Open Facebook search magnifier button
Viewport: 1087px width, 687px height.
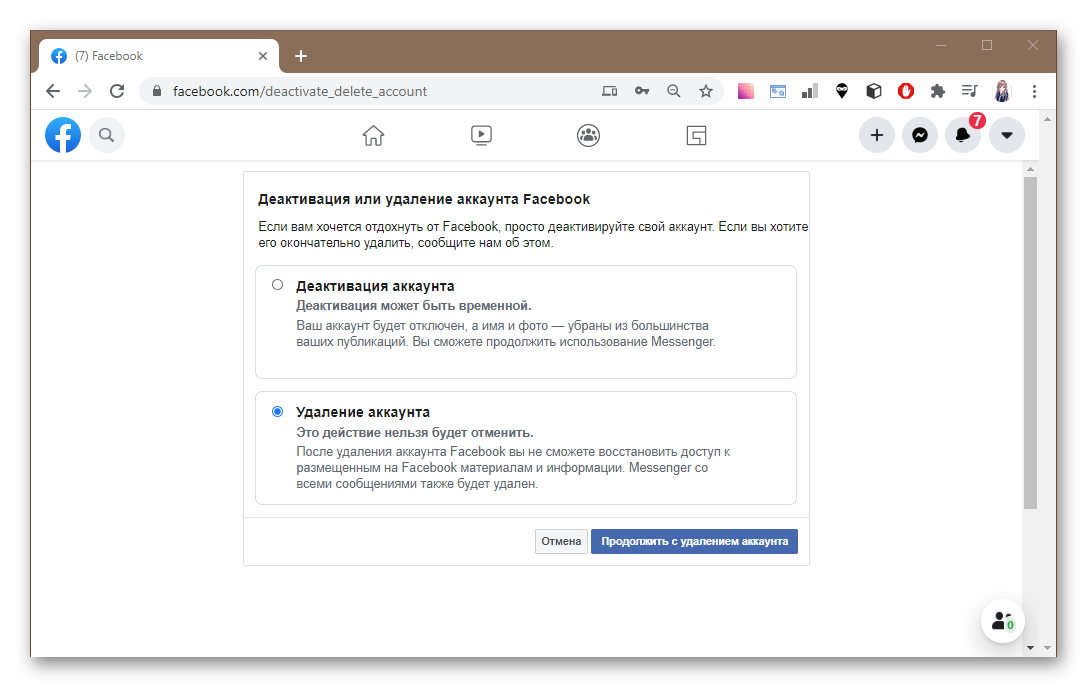[x=107, y=135]
